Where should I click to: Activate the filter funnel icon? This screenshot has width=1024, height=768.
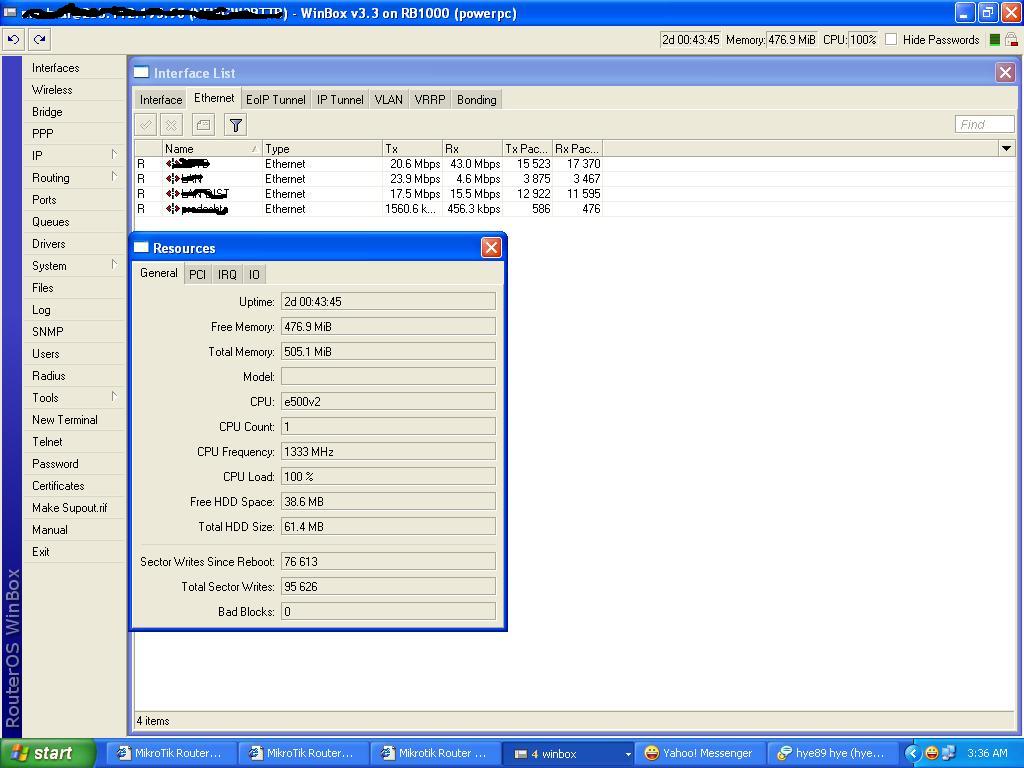tap(235, 124)
